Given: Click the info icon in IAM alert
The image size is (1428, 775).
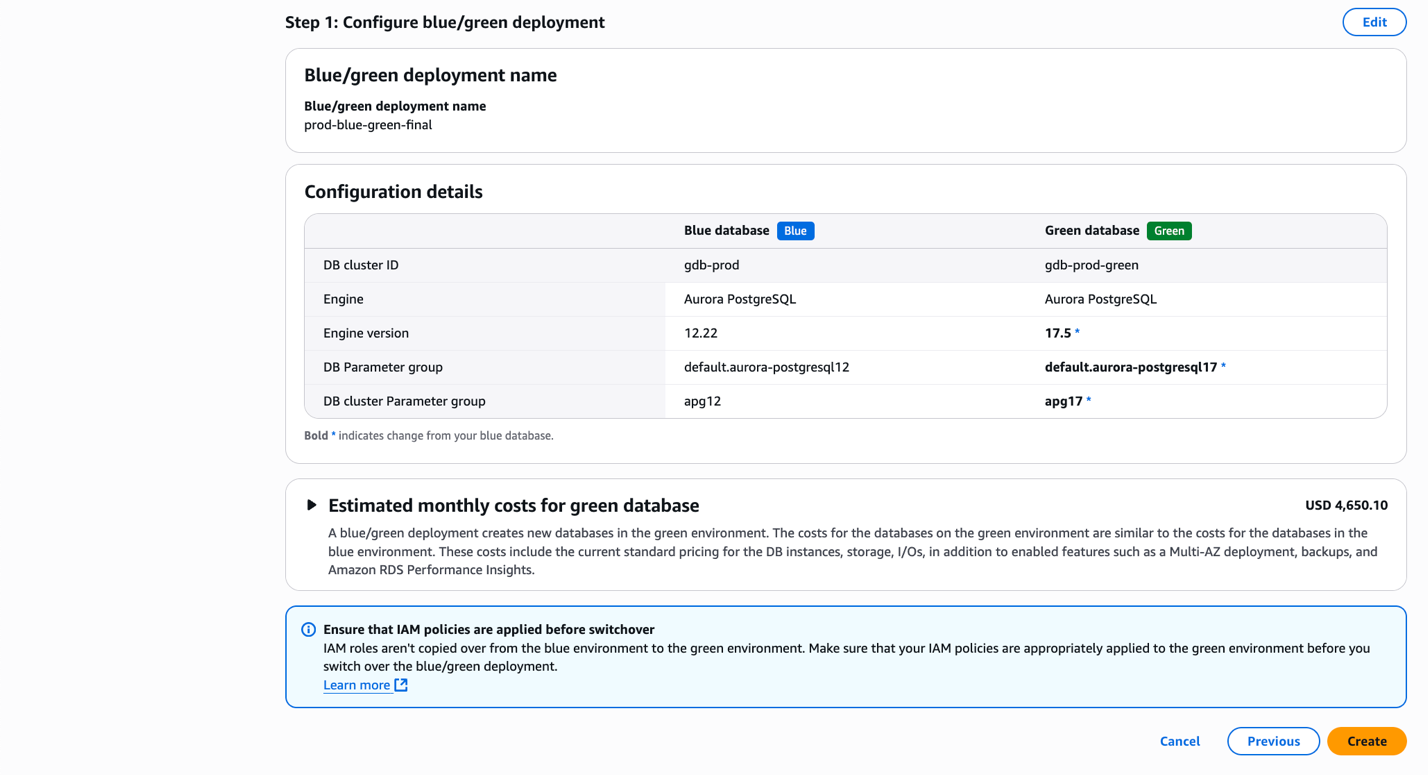Looking at the screenshot, I should coord(308,630).
